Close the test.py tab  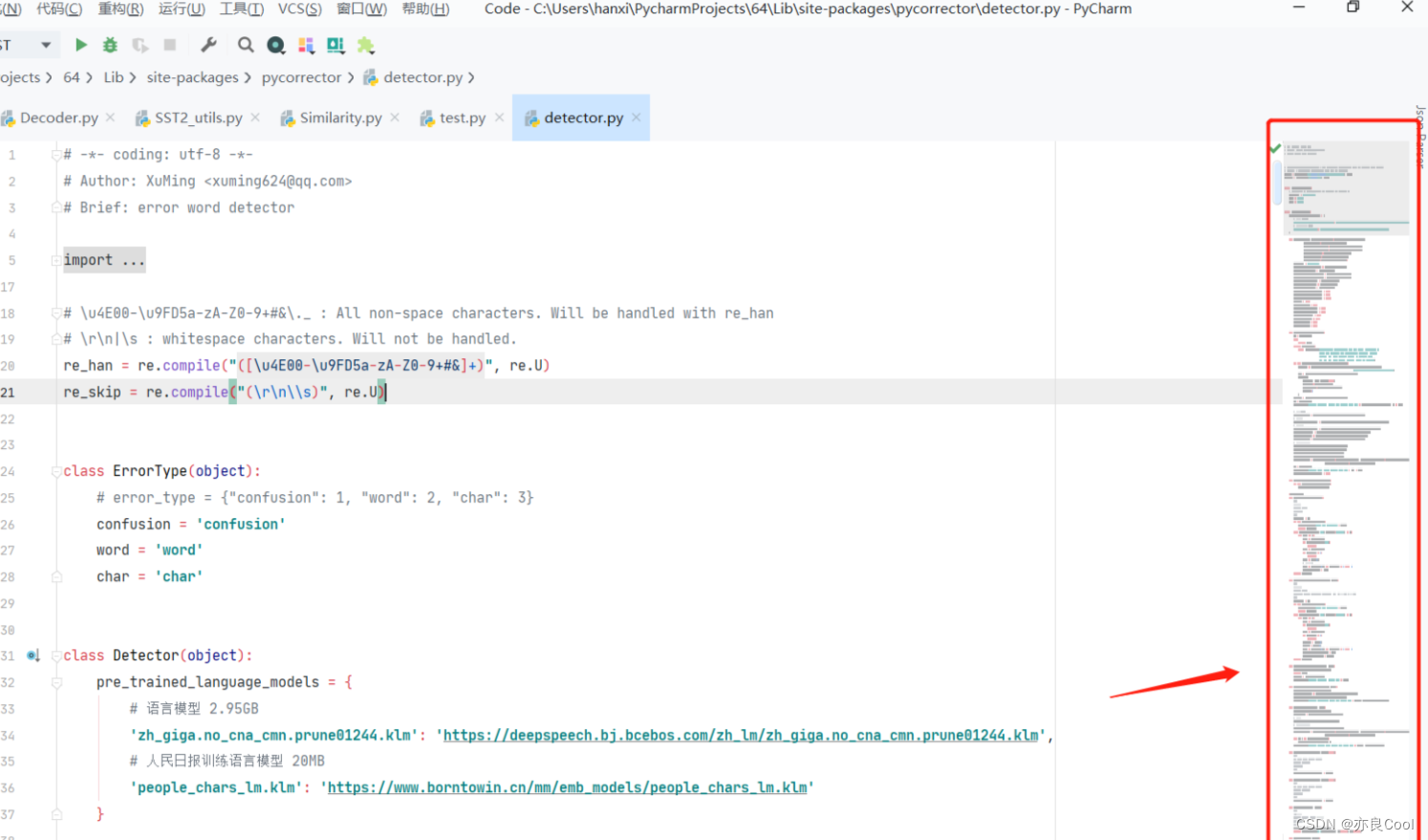pyautogui.click(x=498, y=118)
